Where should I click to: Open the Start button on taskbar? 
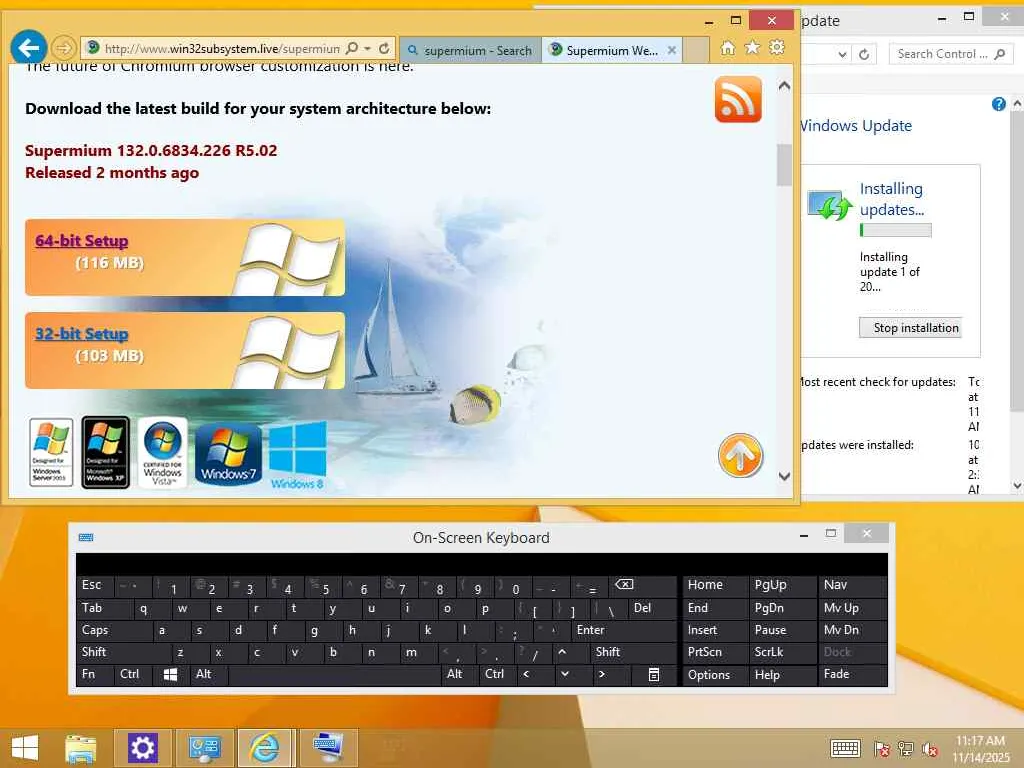pos(25,748)
